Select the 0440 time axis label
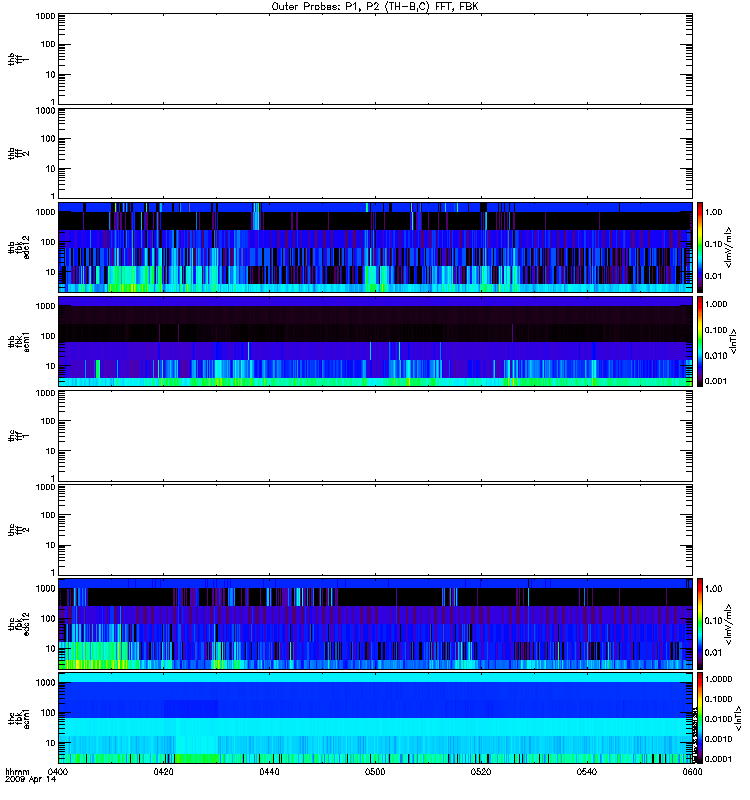Screen dimensions: 750x800 point(269,771)
